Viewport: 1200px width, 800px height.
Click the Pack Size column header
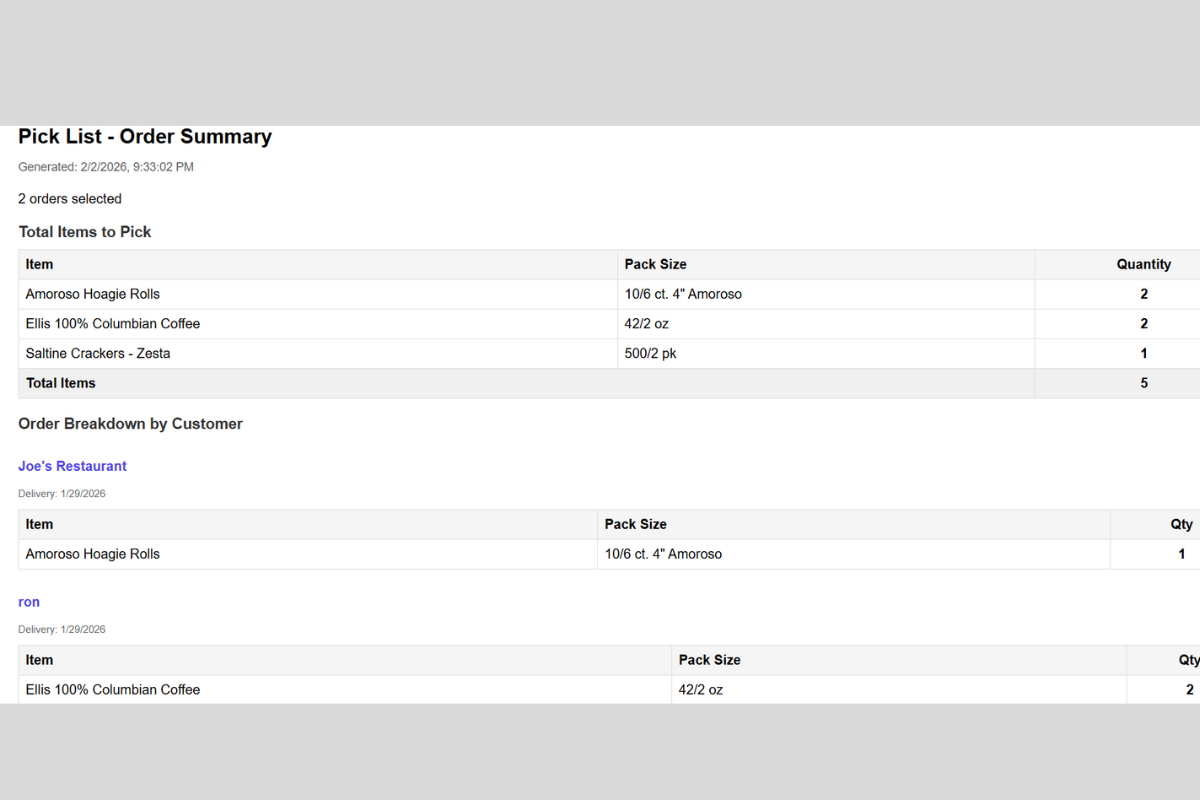point(656,264)
